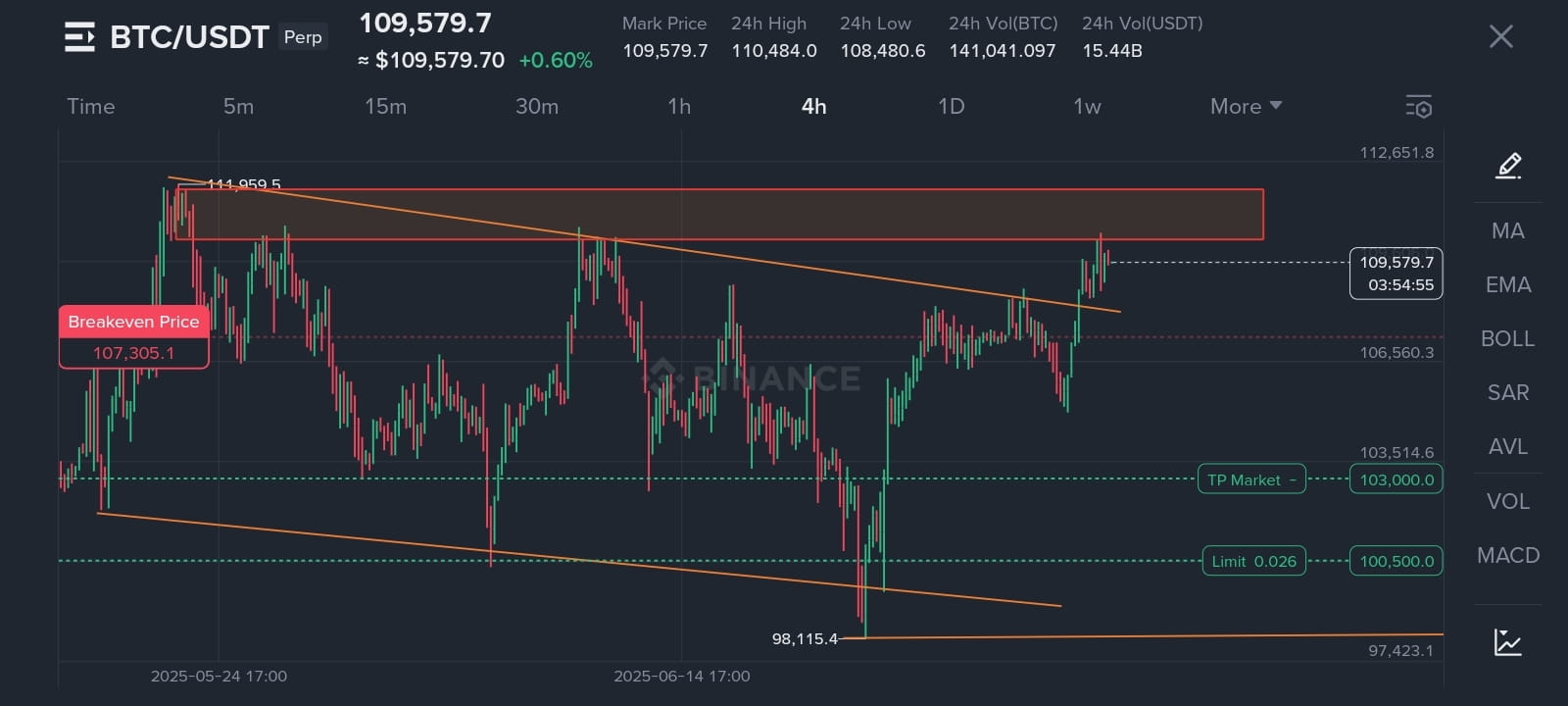1568x706 pixels.
Task: Close the full-screen chart view
Action: (x=1500, y=37)
